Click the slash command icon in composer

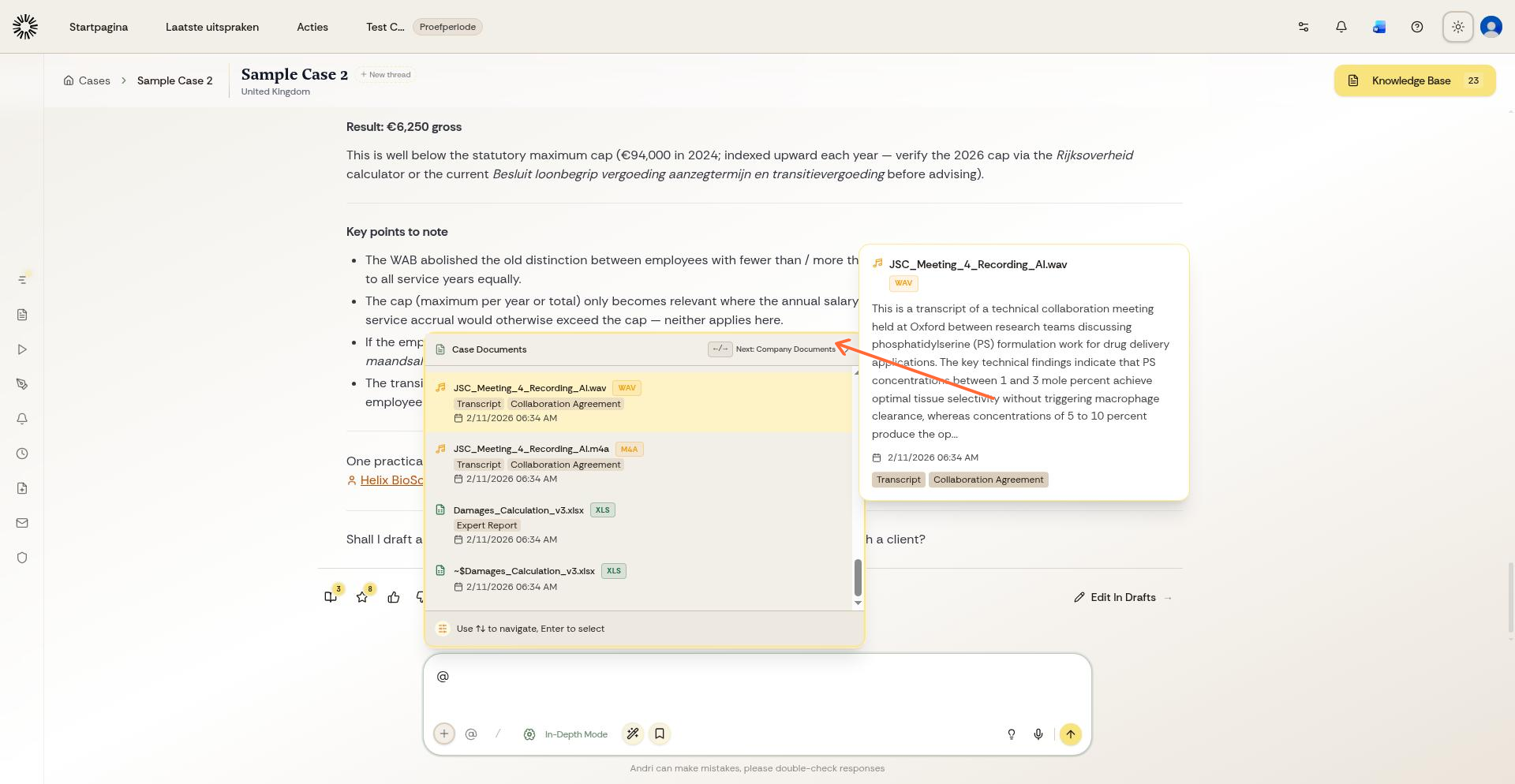coord(498,734)
